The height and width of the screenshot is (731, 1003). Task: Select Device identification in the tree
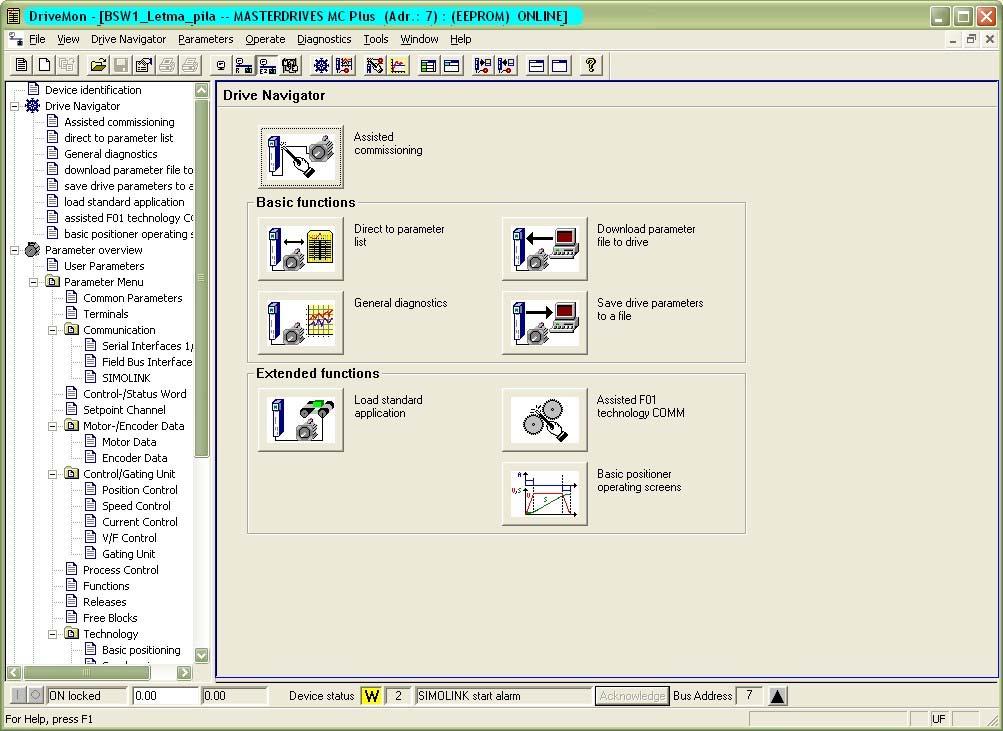coord(93,90)
